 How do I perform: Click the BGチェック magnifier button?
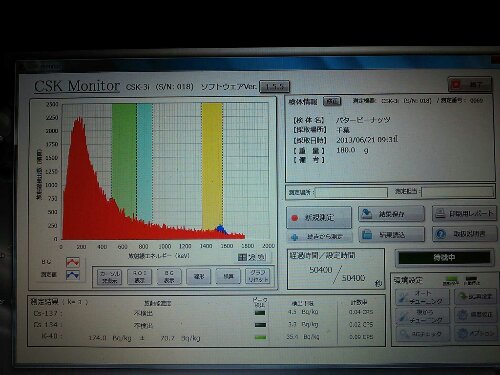click(x=422, y=333)
